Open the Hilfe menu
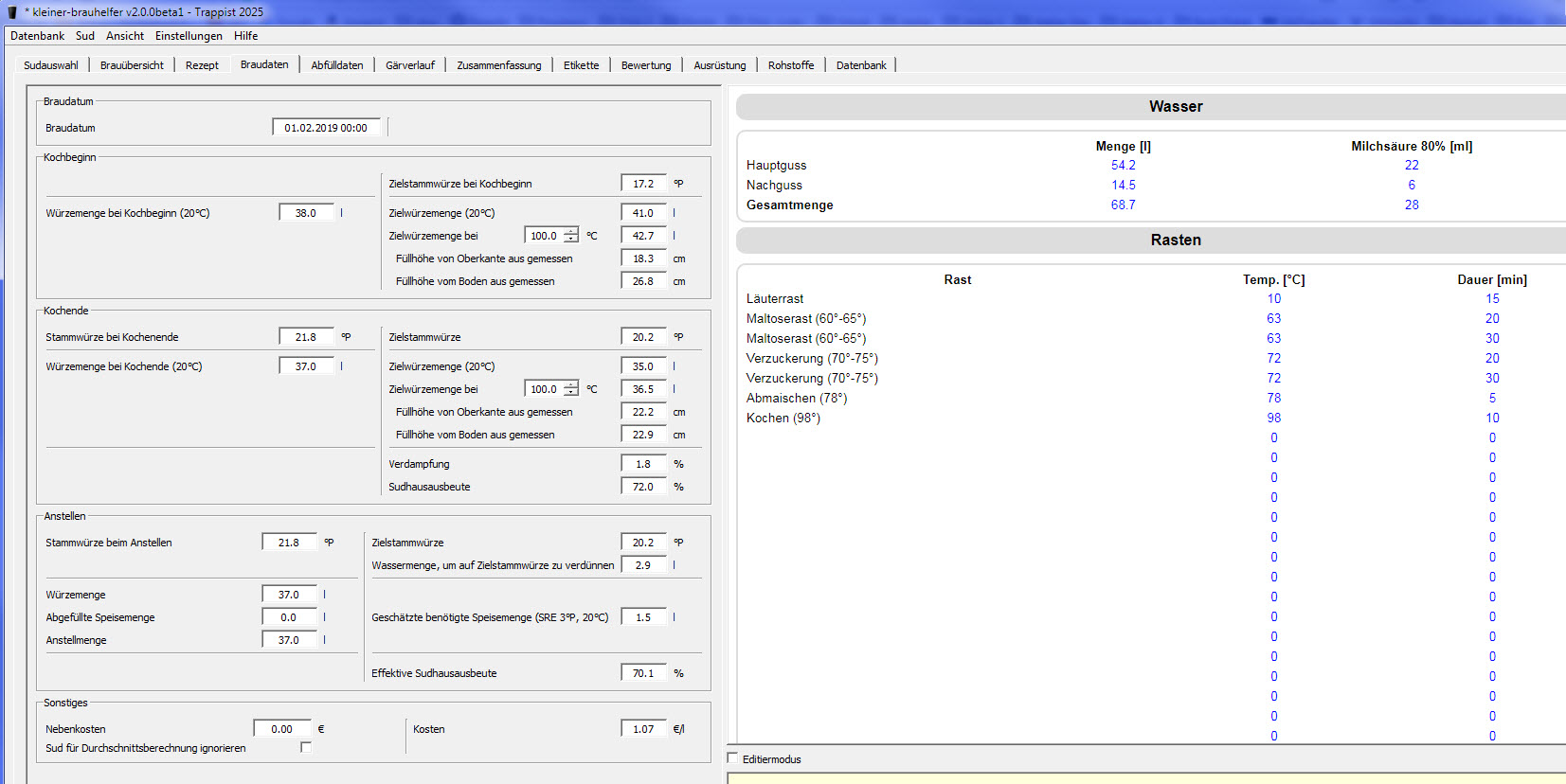1566x784 pixels. point(246,36)
